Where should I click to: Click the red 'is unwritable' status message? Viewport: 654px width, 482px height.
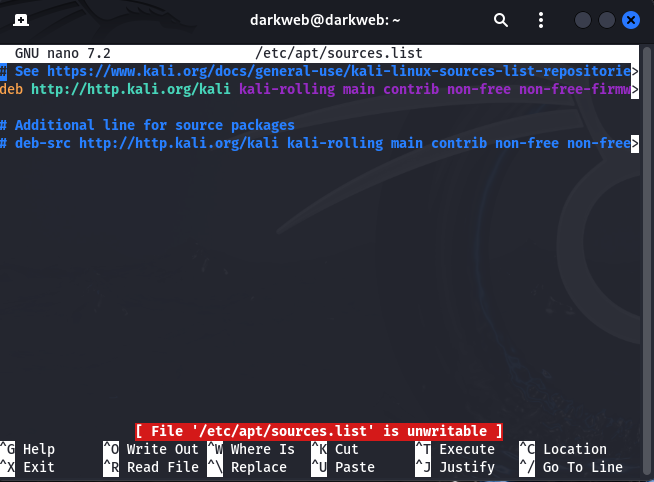[x=319, y=431]
